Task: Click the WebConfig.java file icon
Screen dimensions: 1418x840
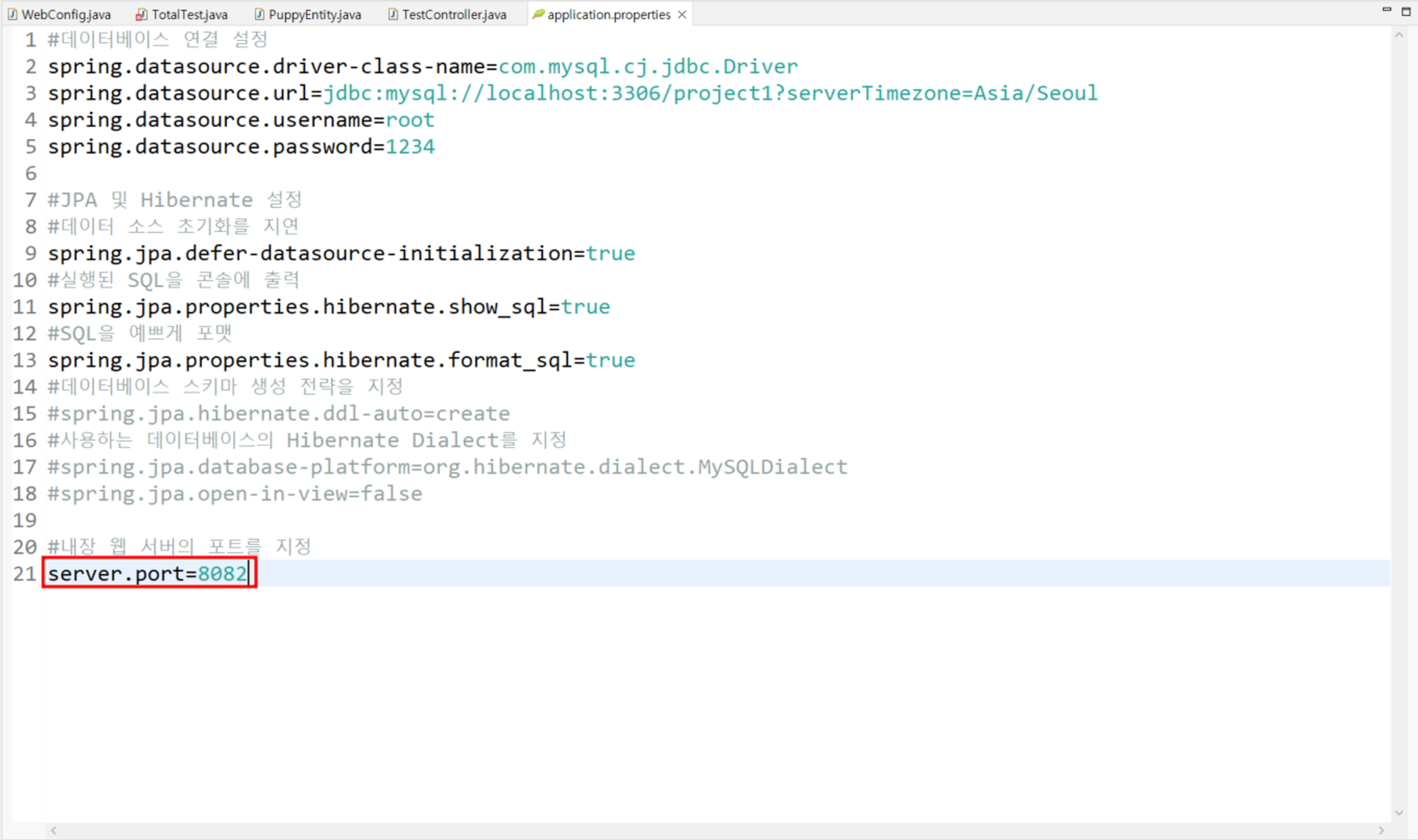Action: pyautogui.click(x=12, y=14)
